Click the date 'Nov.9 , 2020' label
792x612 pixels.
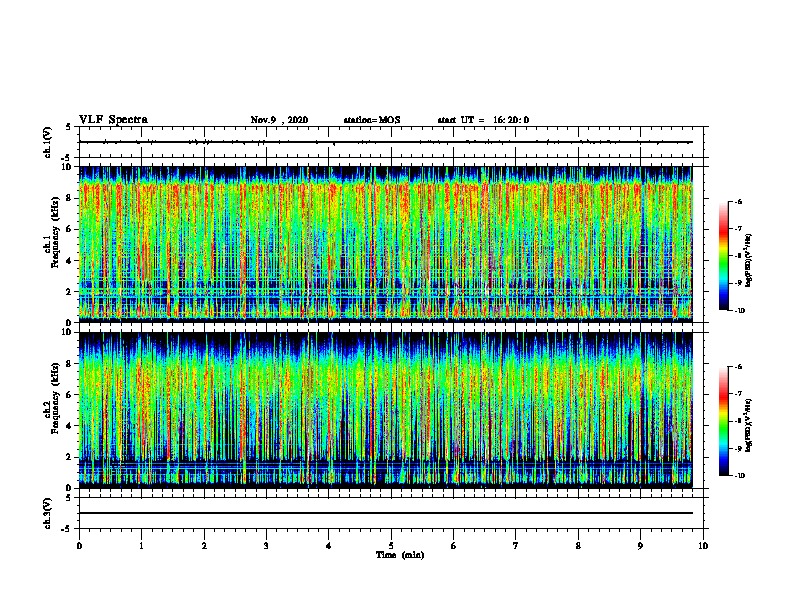pos(279,120)
